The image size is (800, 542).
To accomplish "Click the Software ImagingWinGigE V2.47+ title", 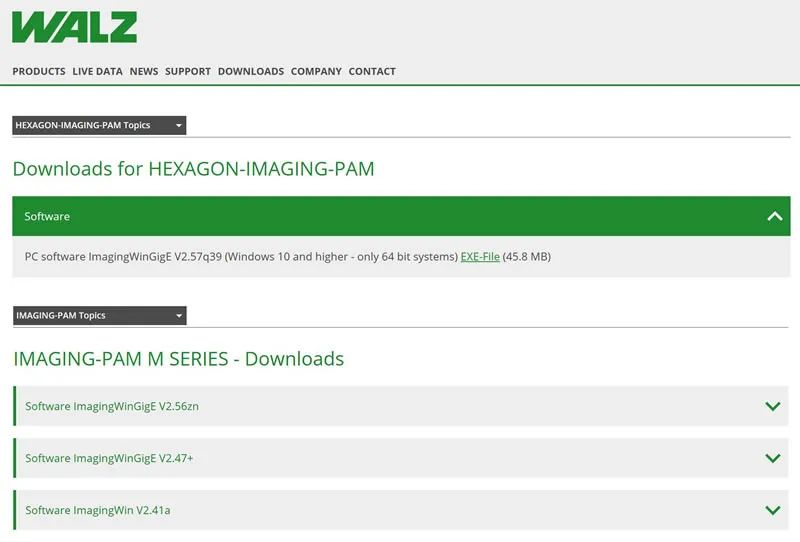I will pyautogui.click(x=109, y=458).
